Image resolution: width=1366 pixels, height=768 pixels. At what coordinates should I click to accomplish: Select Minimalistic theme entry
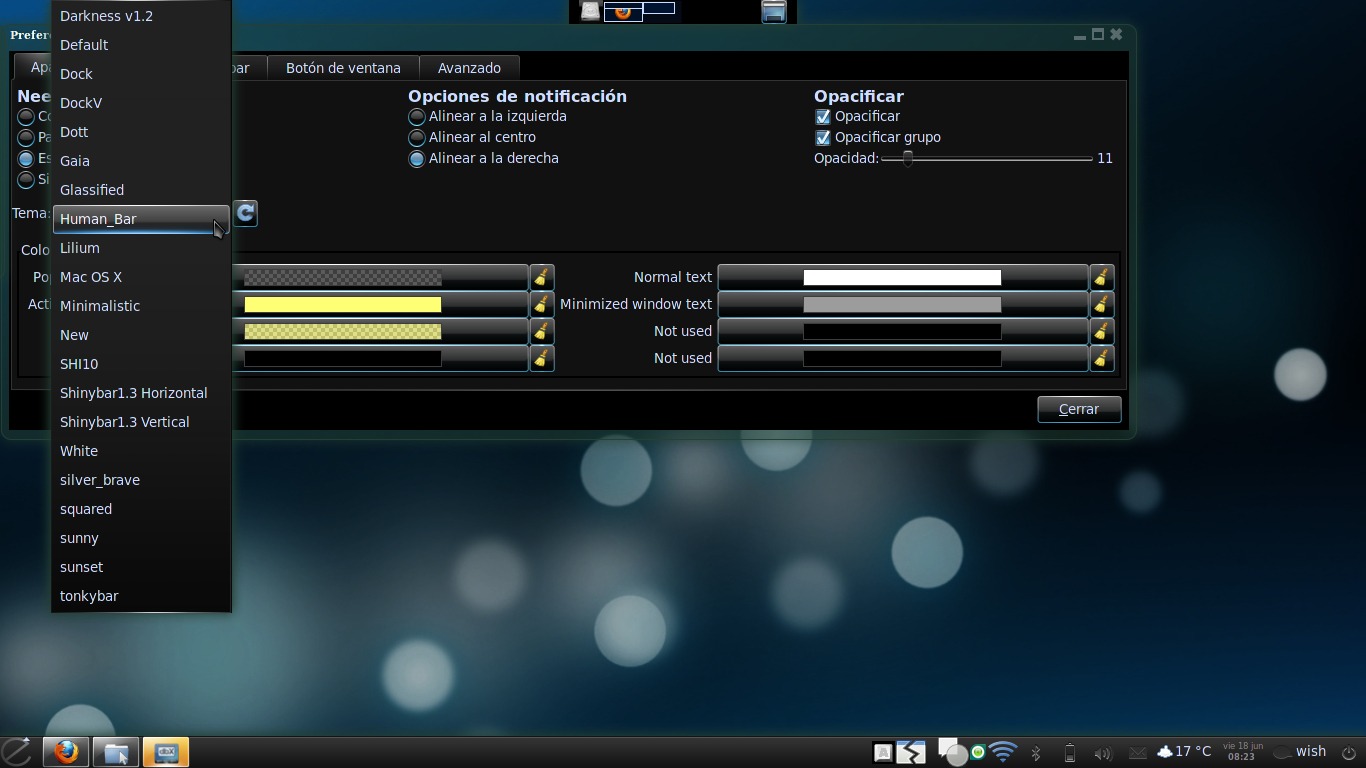coord(141,306)
